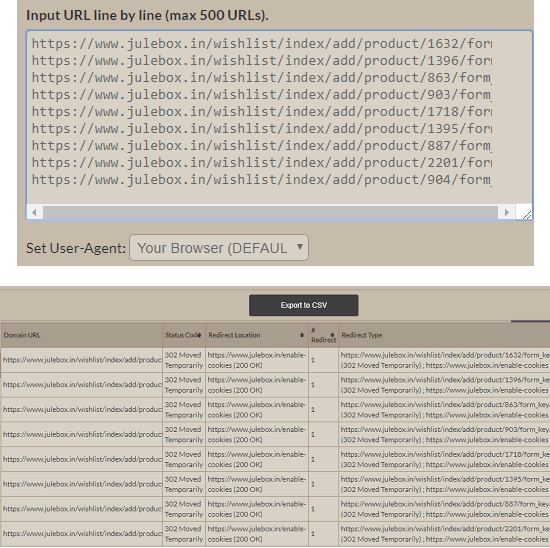Click the product/1718 URL line in textarea

tap(262, 112)
